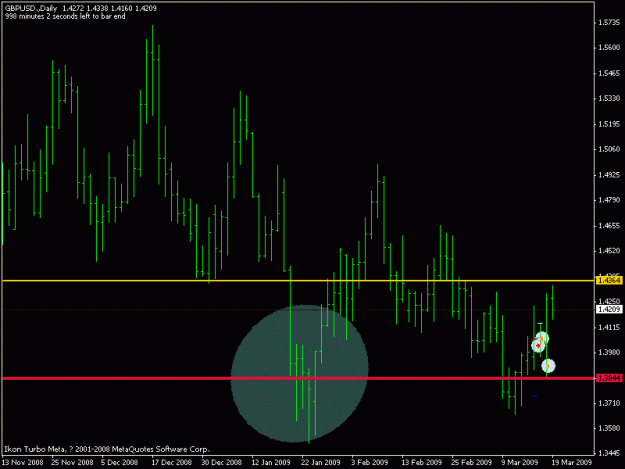
Task: Click the 25 Nov 2008 date label
Action: coord(72,462)
